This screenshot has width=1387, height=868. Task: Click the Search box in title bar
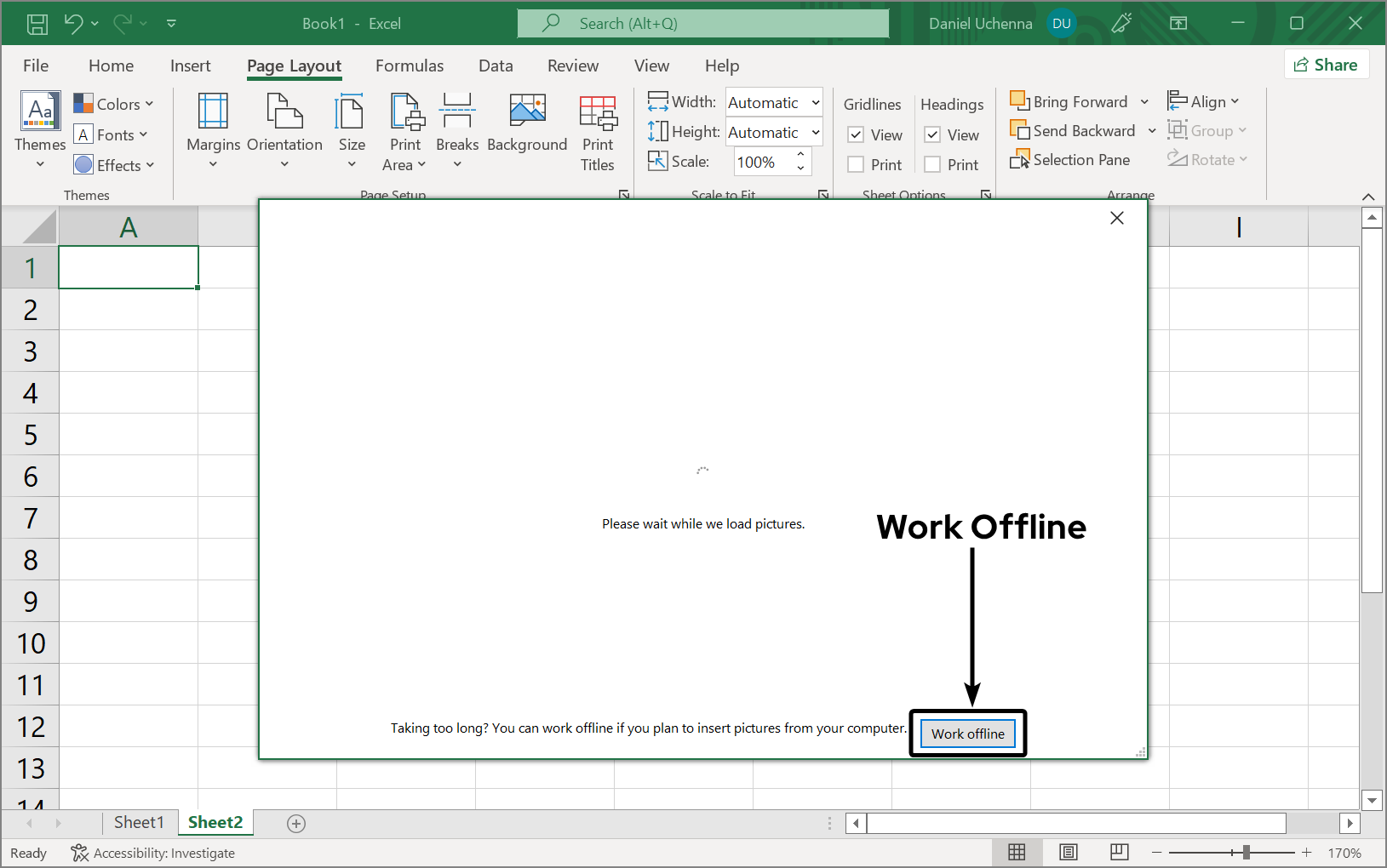pos(702,24)
